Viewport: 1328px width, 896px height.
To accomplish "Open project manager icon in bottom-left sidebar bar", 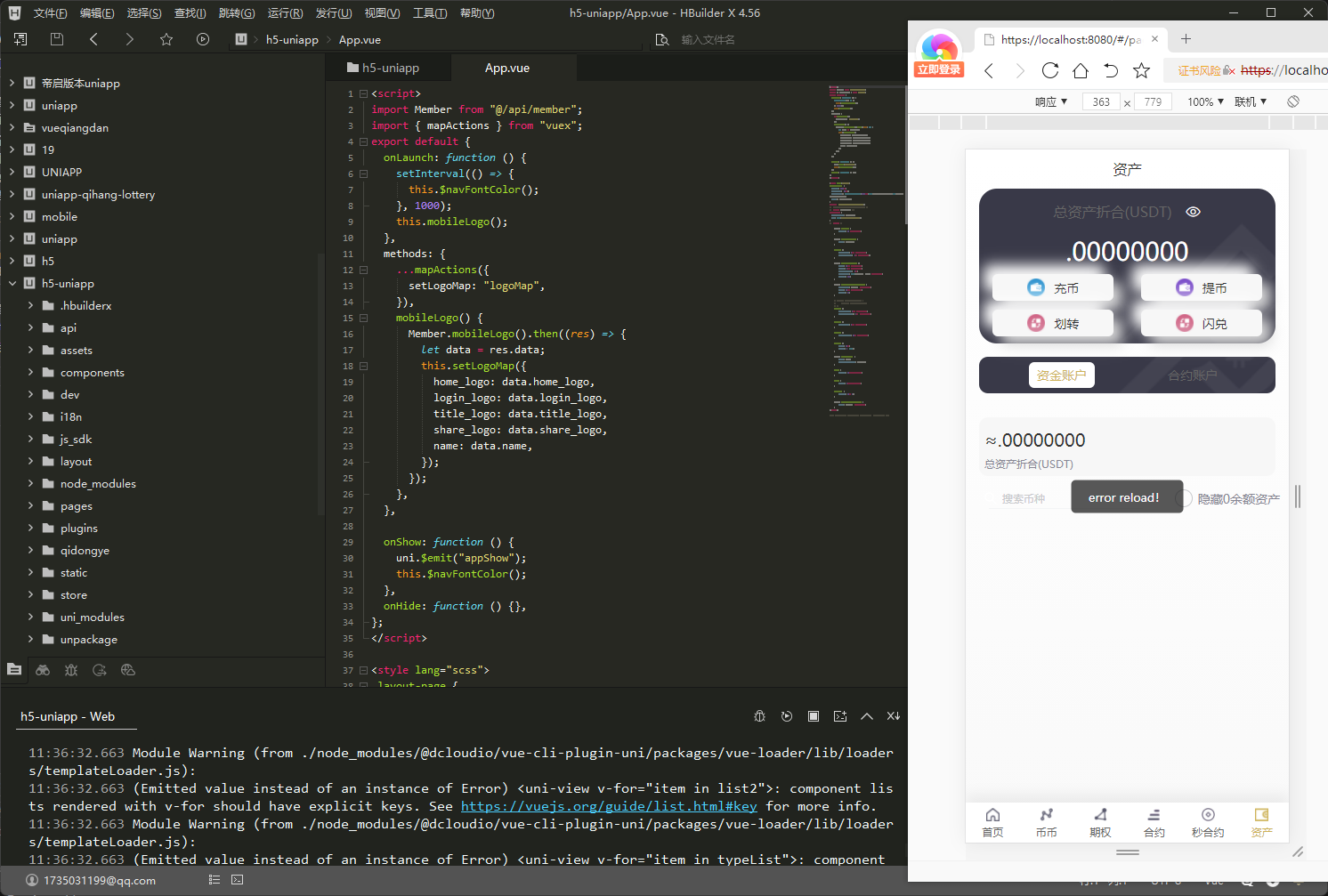I will point(14,670).
